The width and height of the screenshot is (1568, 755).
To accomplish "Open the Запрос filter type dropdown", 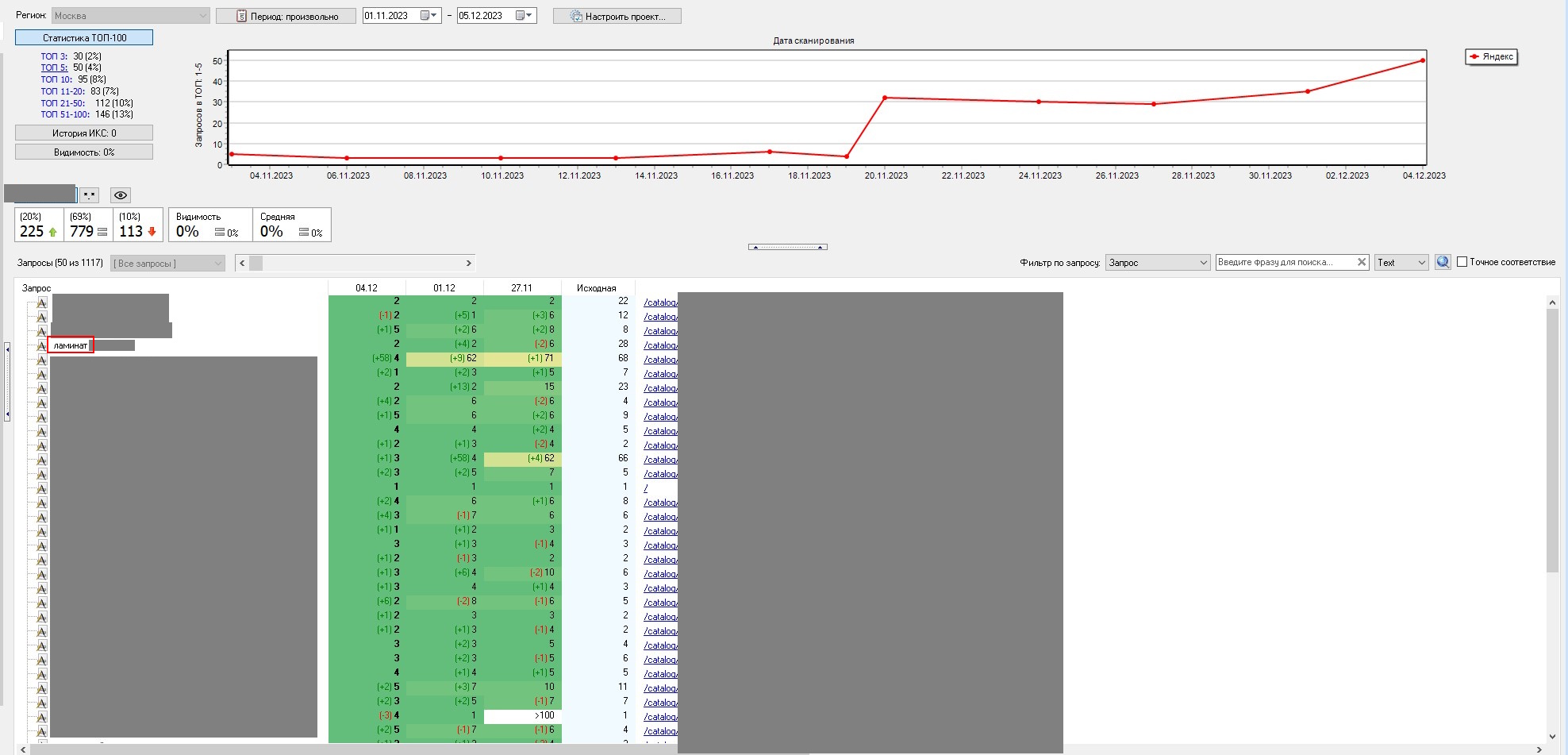I will (1157, 263).
